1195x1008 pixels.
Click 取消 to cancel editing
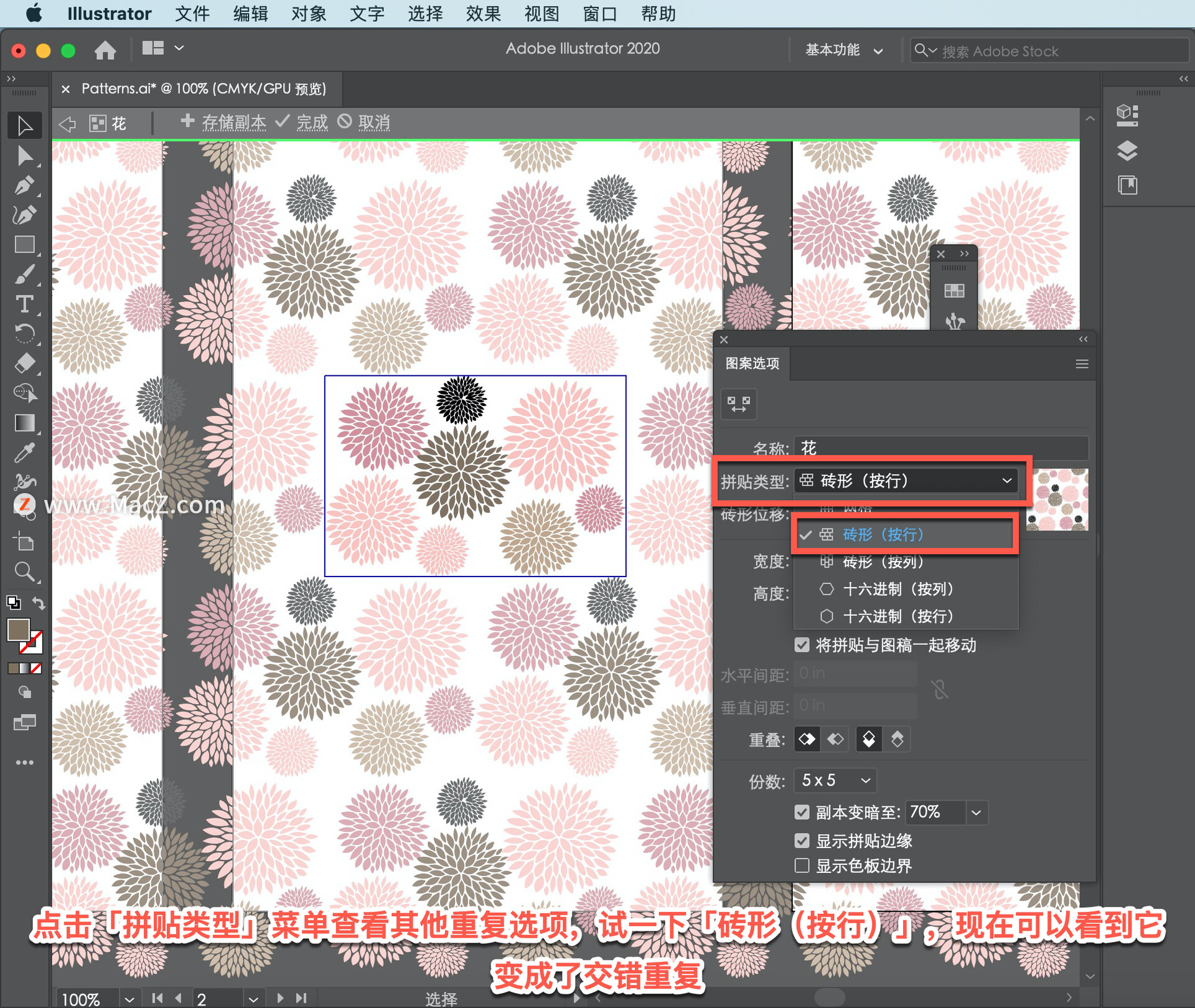(x=364, y=122)
